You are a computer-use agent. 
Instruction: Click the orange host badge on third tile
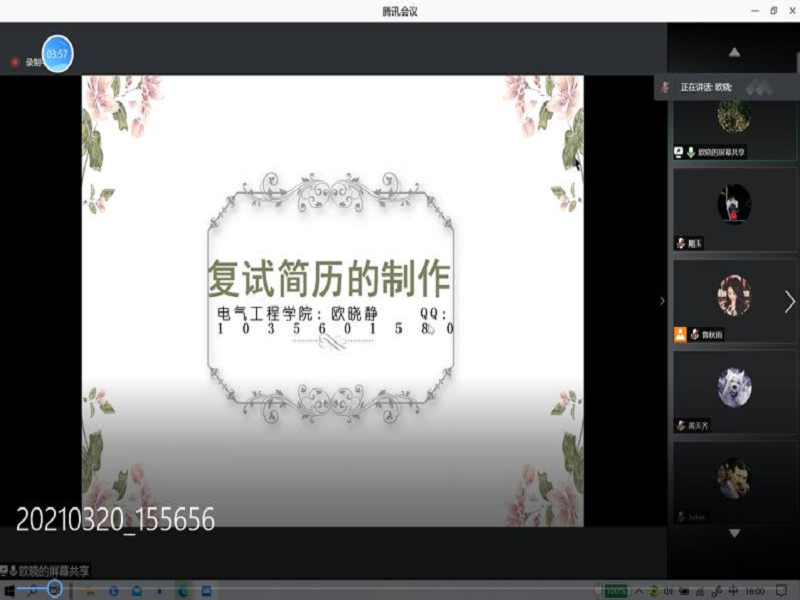point(680,334)
